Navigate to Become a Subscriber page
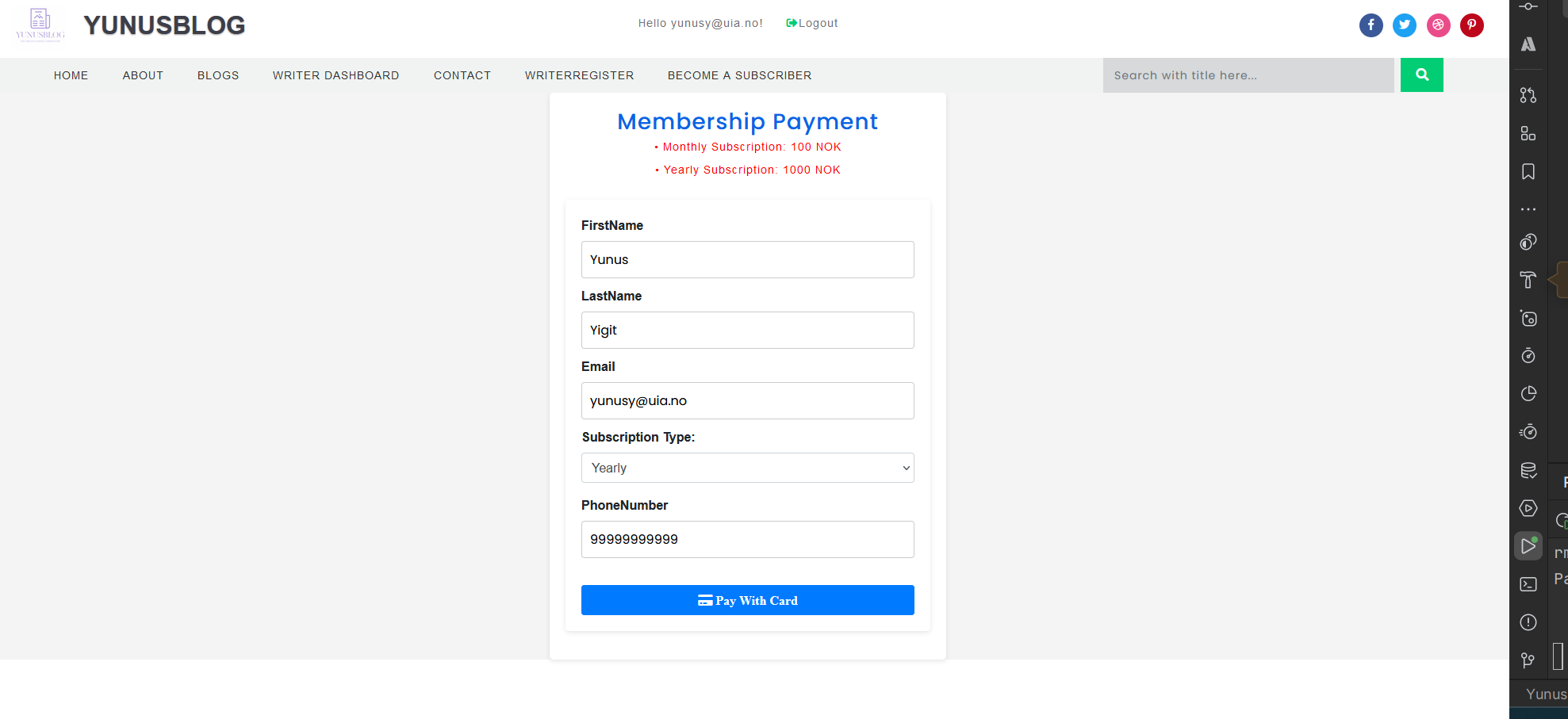 tap(739, 75)
